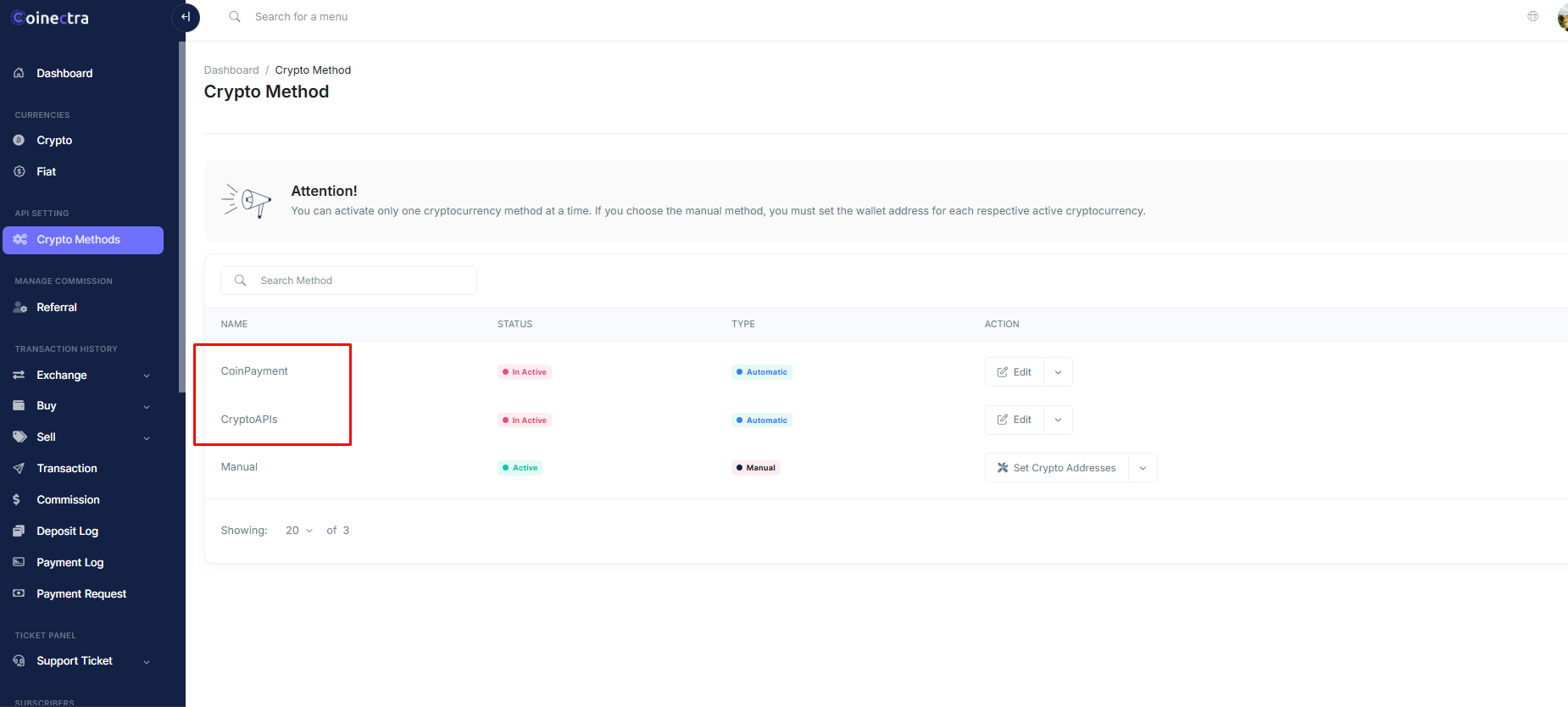The image size is (1568, 707).
Task: Focus the Search for a menu field
Action: click(301, 17)
